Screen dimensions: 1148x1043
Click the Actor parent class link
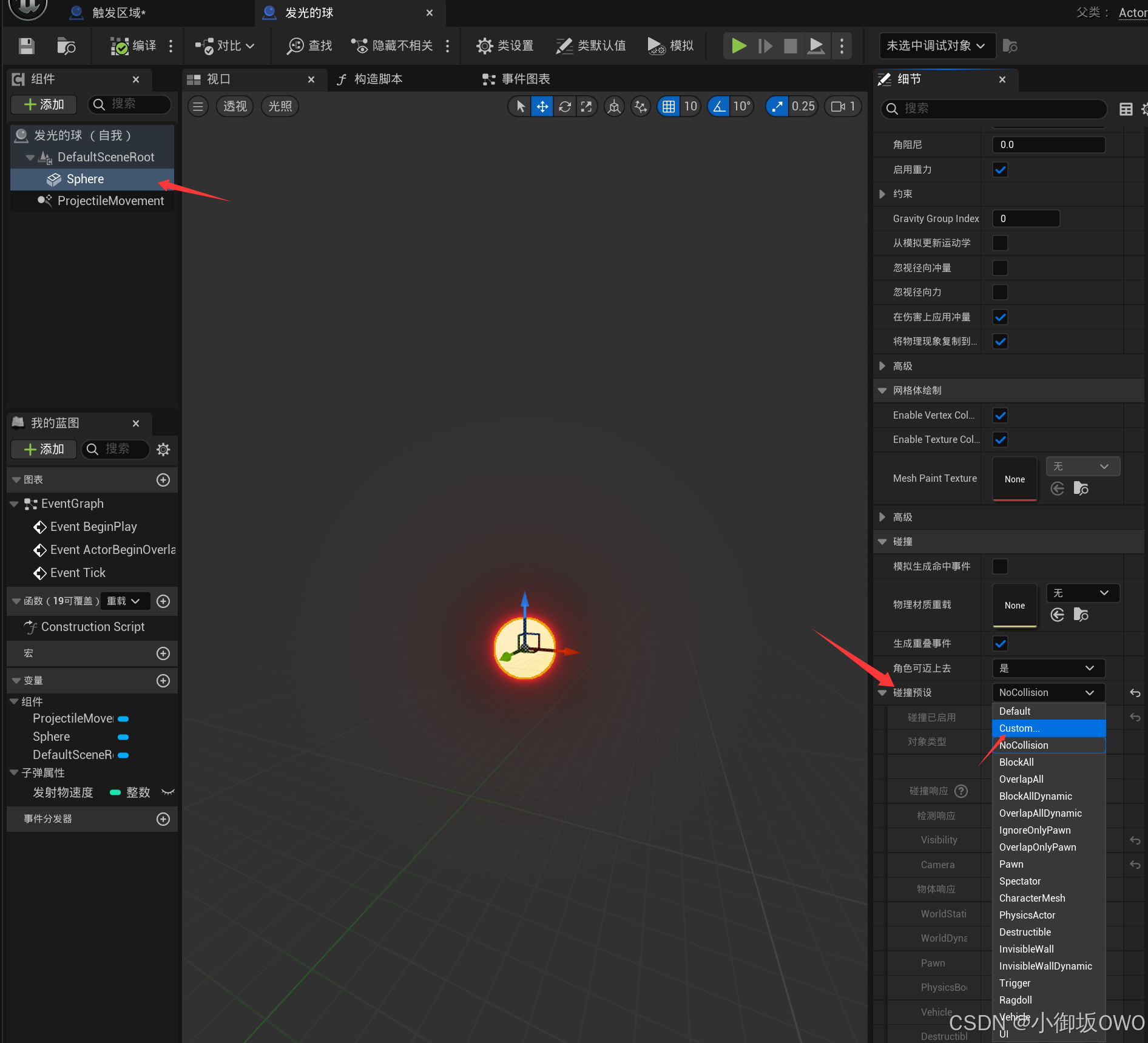pos(1132,13)
